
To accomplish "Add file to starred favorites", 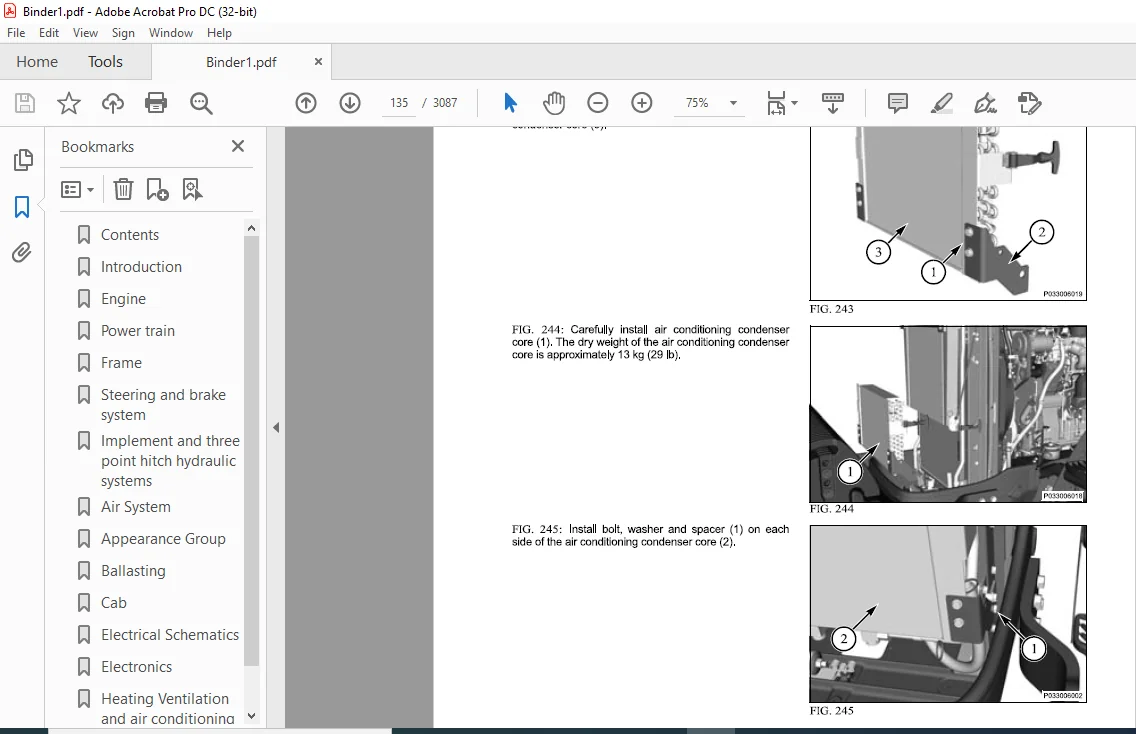I will pyautogui.click(x=69, y=103).
